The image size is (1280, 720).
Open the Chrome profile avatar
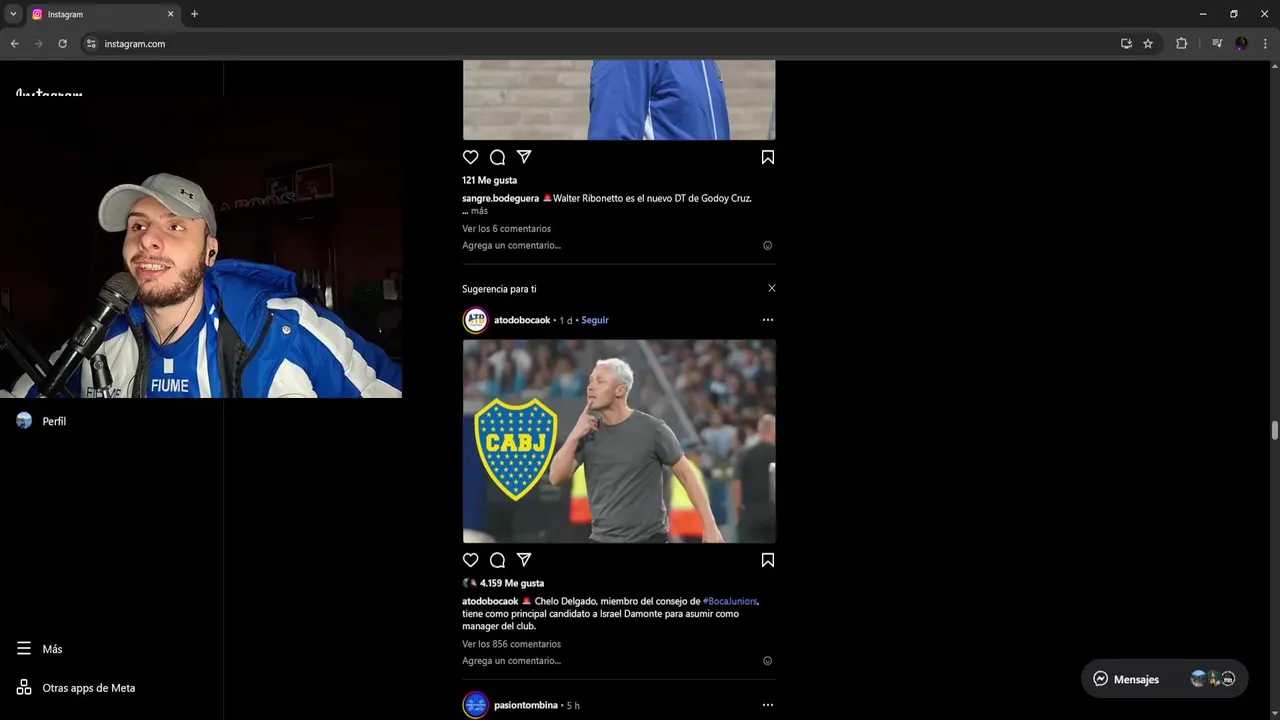(x=1241, y=44)
